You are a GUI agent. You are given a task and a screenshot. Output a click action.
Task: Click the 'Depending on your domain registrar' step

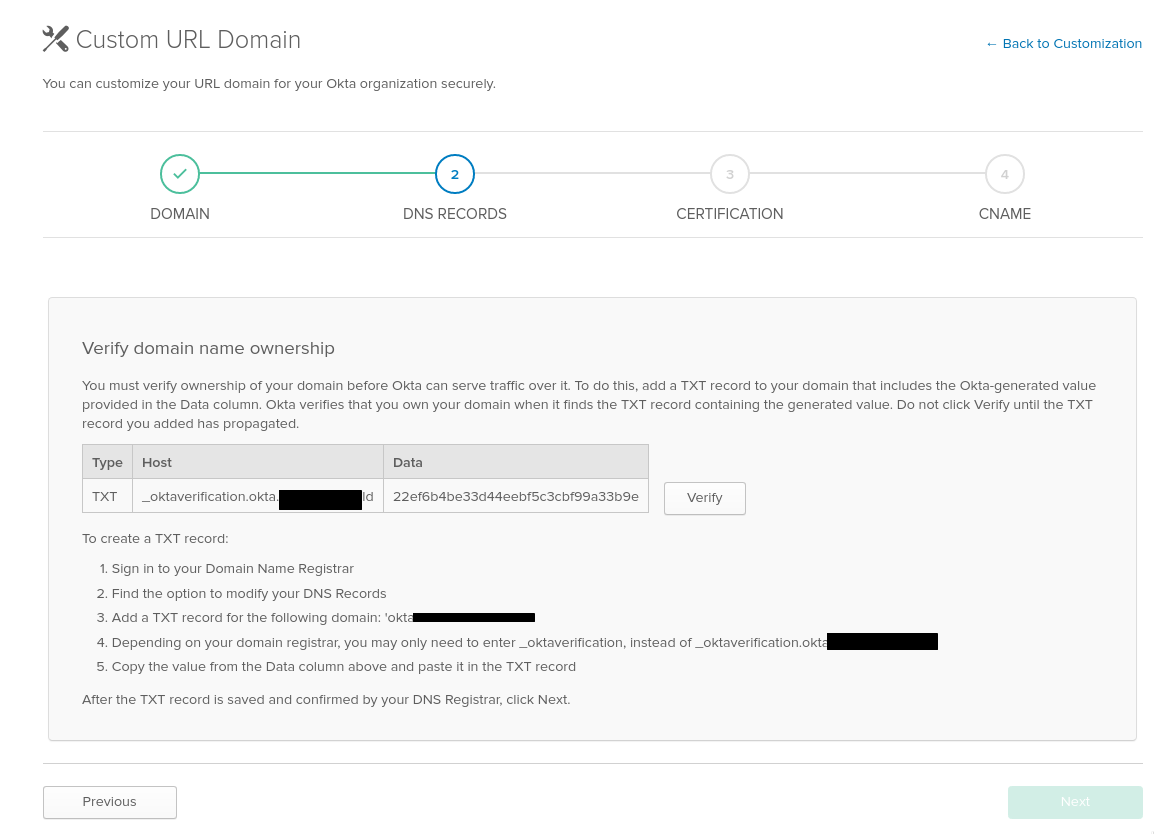[x=525, y=642]
